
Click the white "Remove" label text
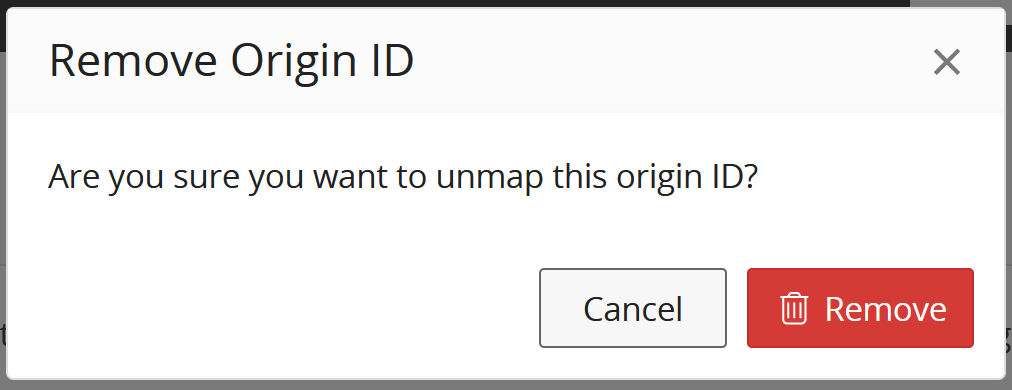(886, 309)
